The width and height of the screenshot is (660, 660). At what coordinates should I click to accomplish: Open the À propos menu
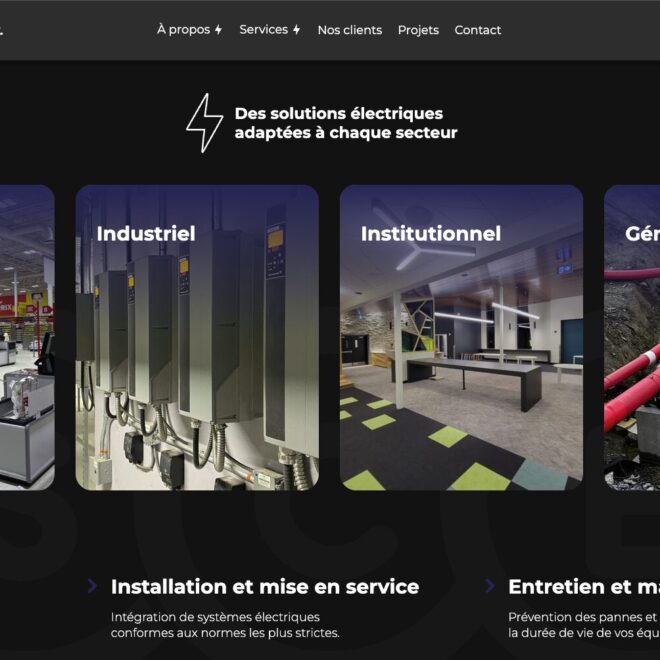tap(183, 30)
